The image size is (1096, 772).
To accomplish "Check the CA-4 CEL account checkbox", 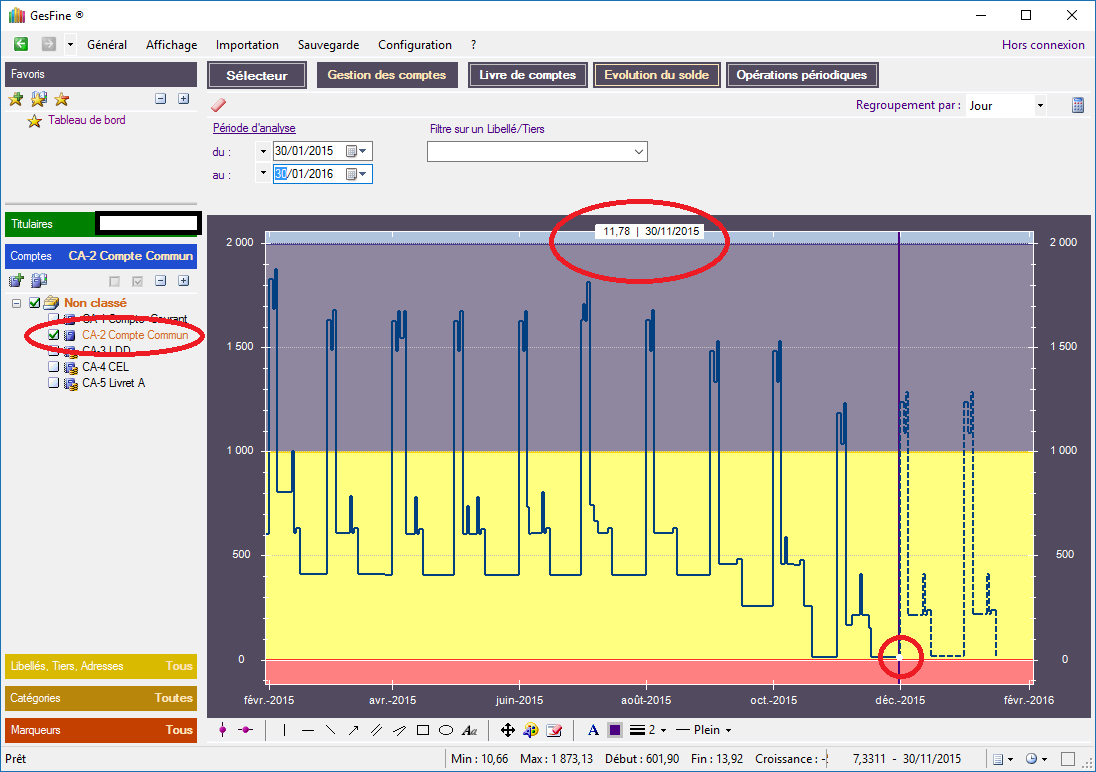I will (54, 367).
